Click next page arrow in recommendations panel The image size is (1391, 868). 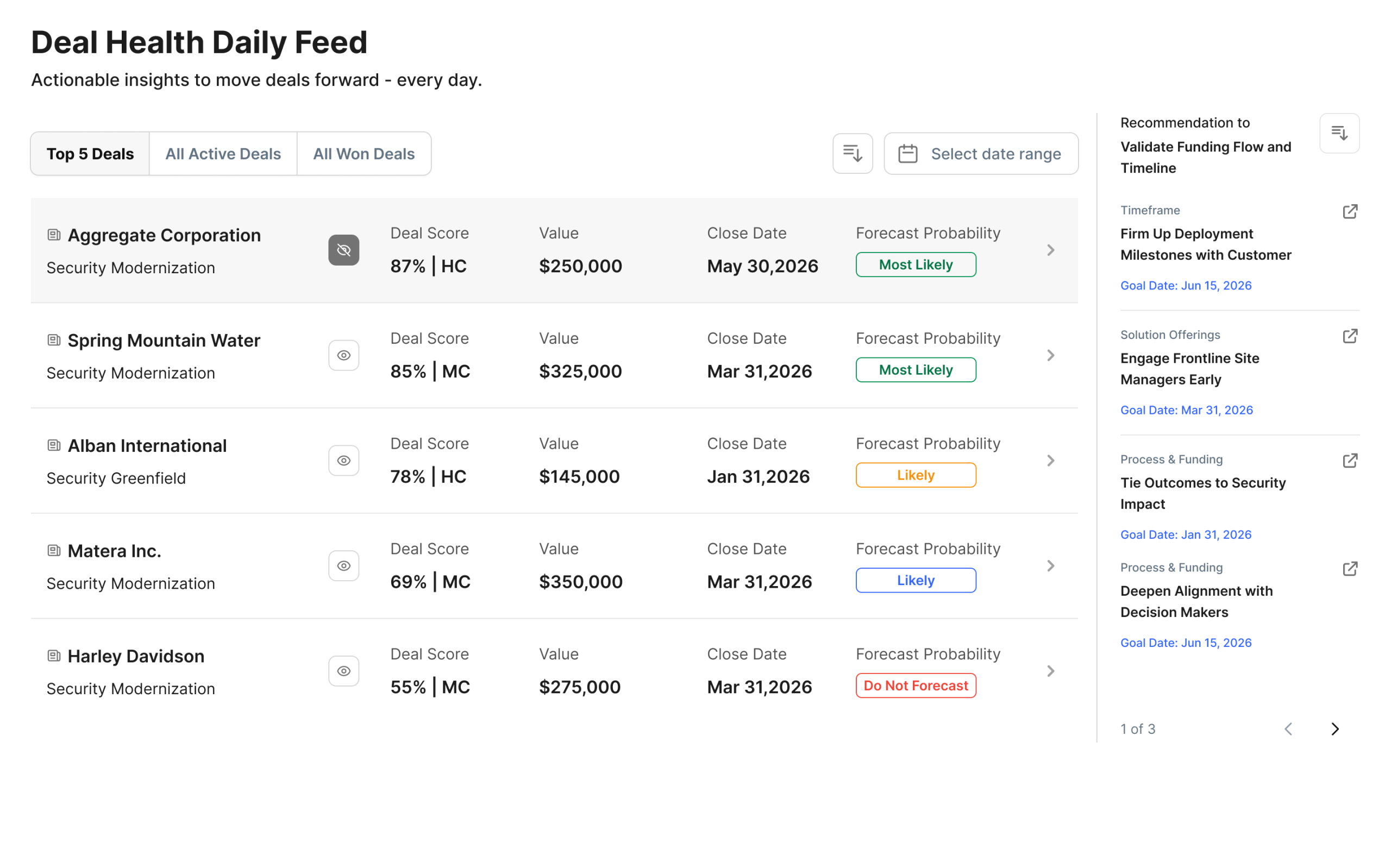1334,728
